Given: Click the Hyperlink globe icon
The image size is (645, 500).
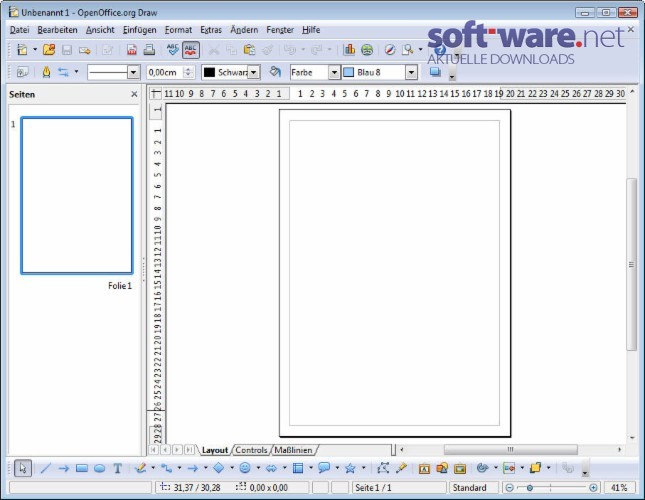Looking at the screenshot, I should pos(367,50).
